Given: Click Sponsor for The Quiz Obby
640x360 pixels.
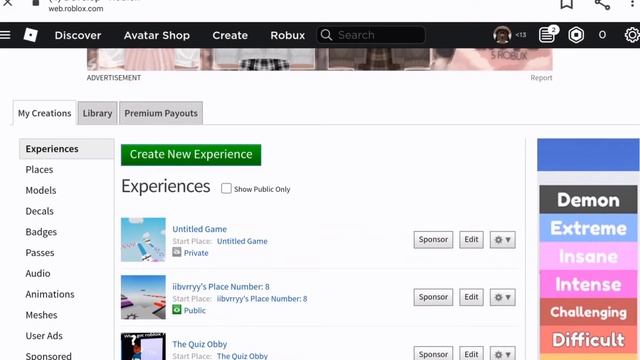Looking at the screenshot, I should pyautogui.click(x=433, y=353).
